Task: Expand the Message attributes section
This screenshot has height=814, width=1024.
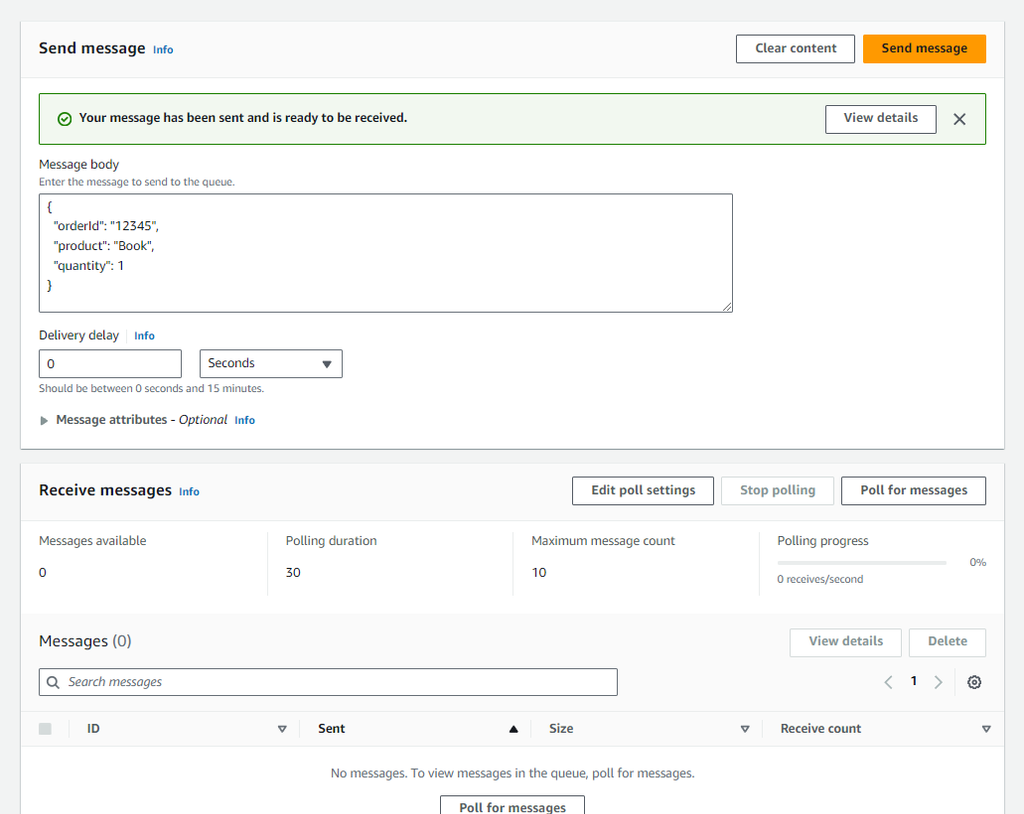Action: (x=43, y=420)
